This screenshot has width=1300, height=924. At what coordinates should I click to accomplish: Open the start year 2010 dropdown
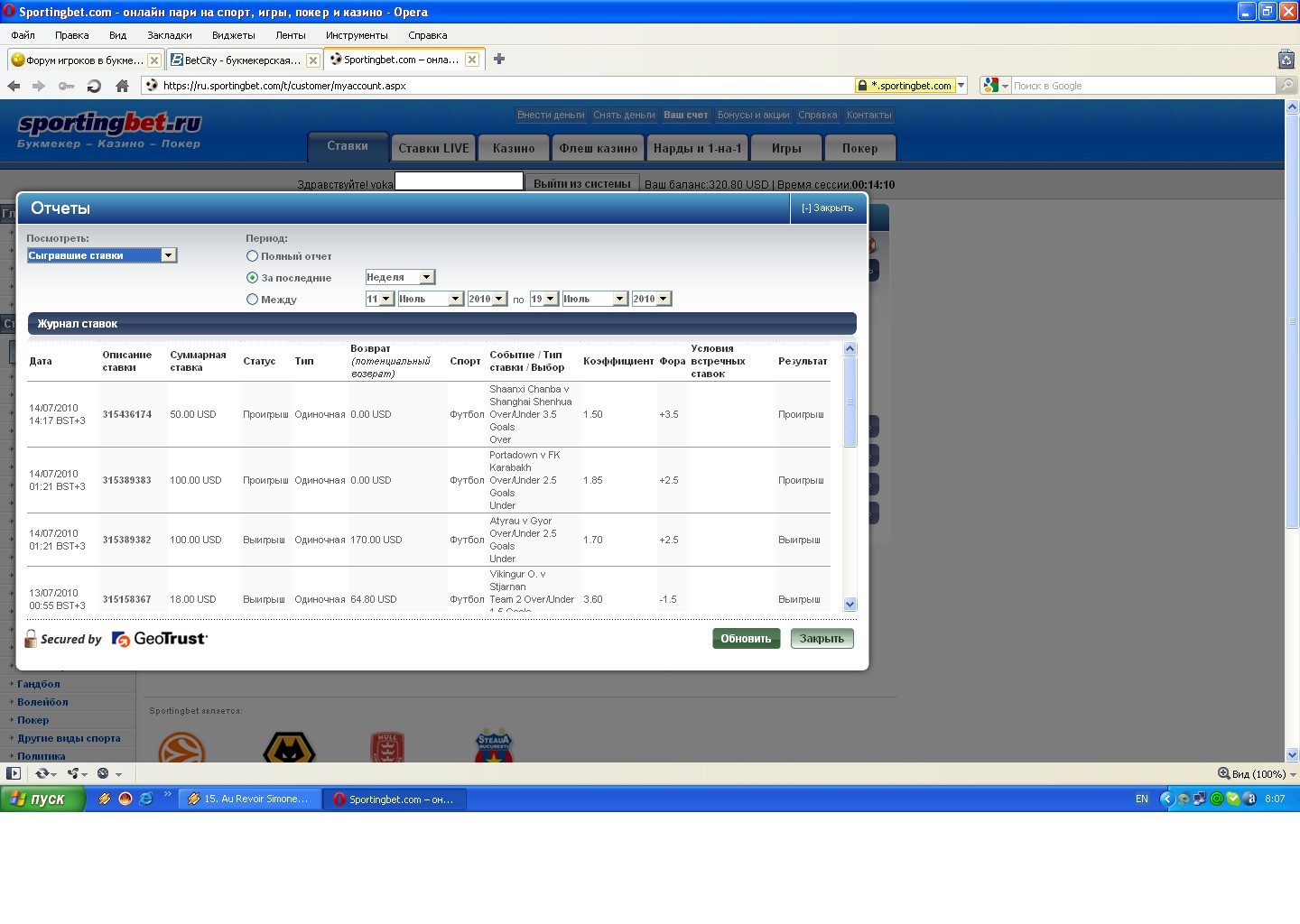487,299
